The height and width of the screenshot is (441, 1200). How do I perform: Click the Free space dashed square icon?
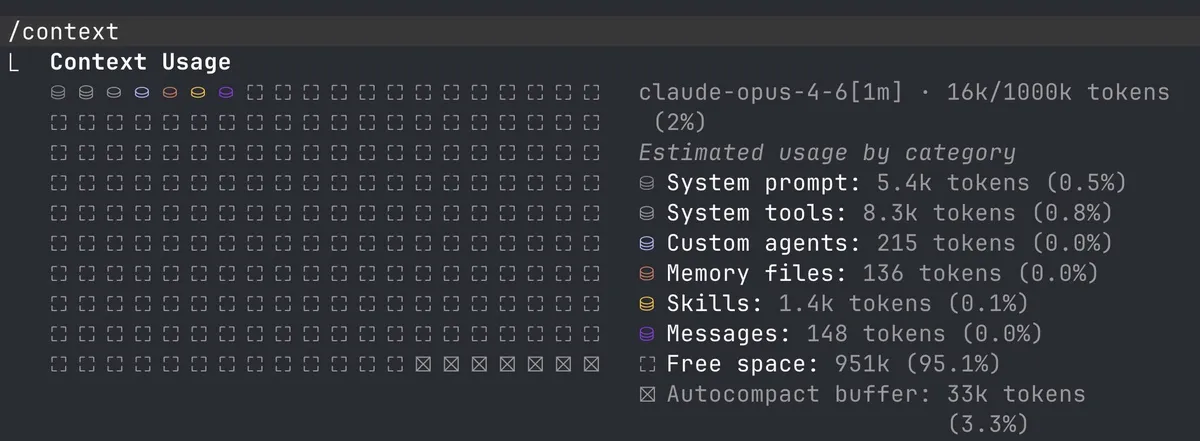[647, 363]
